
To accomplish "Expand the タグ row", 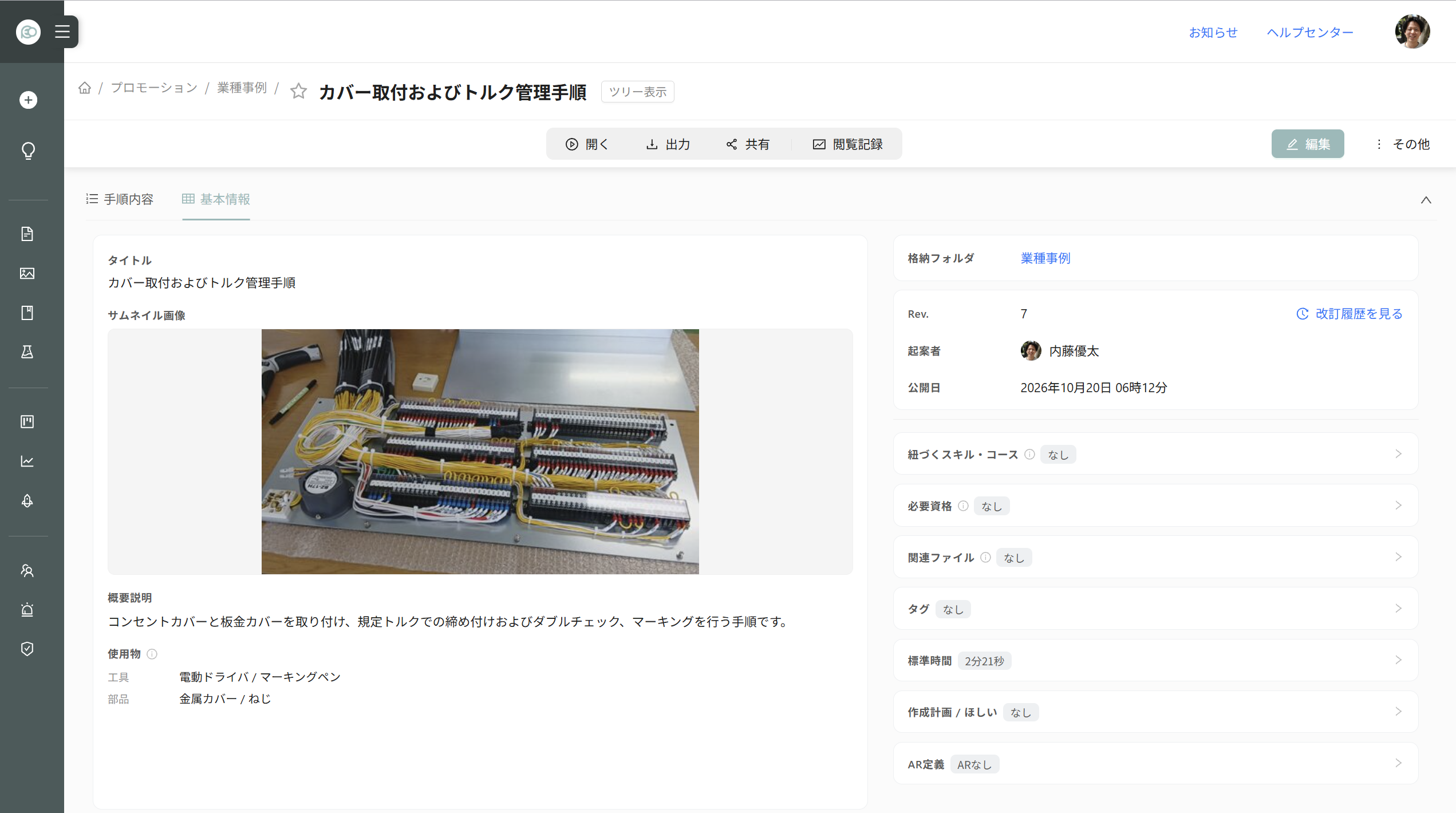I will pos(1156,609).
